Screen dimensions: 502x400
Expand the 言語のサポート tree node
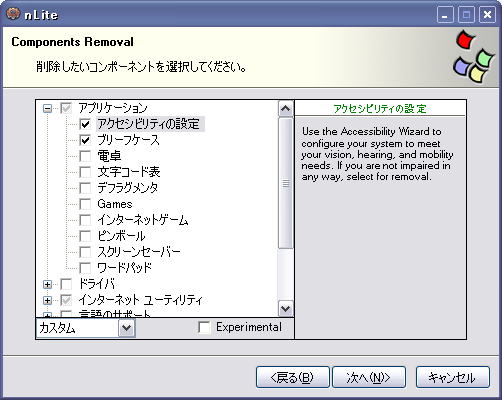[x=48, y=315]
